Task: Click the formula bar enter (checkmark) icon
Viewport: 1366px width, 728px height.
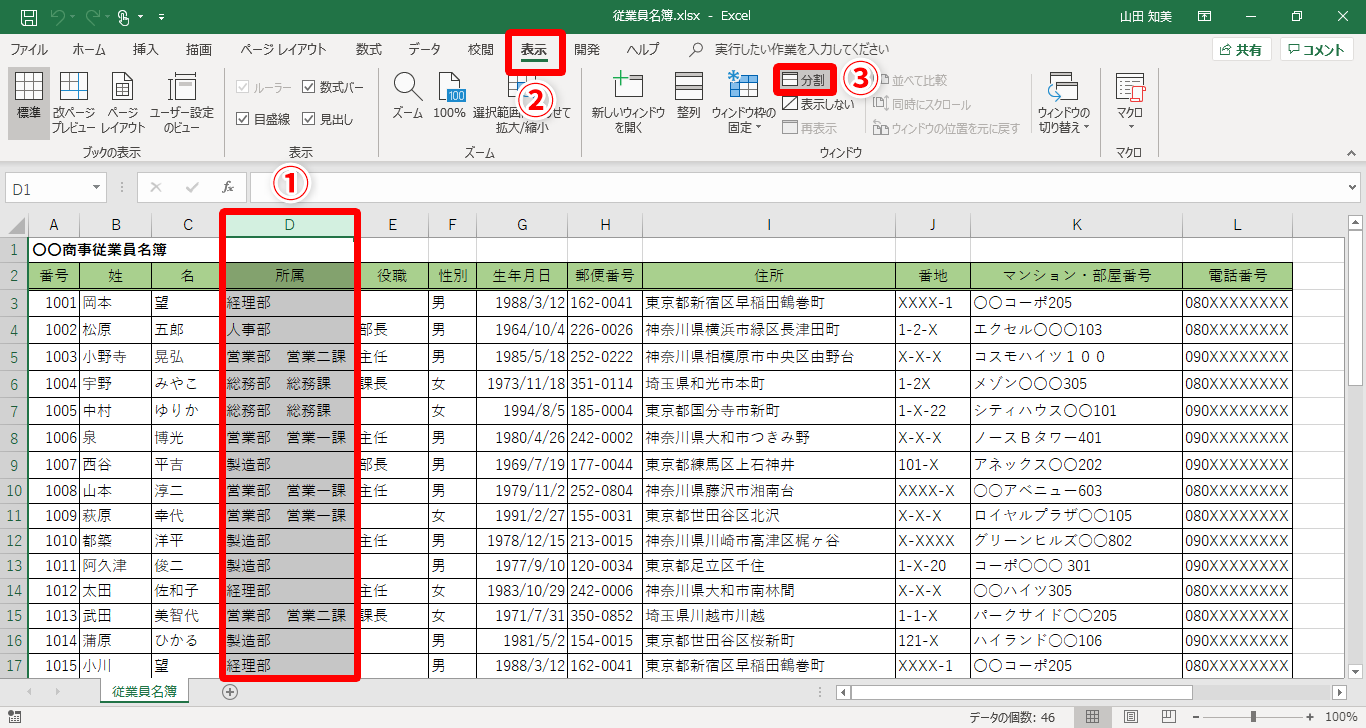Action: [x=192, y=187]
